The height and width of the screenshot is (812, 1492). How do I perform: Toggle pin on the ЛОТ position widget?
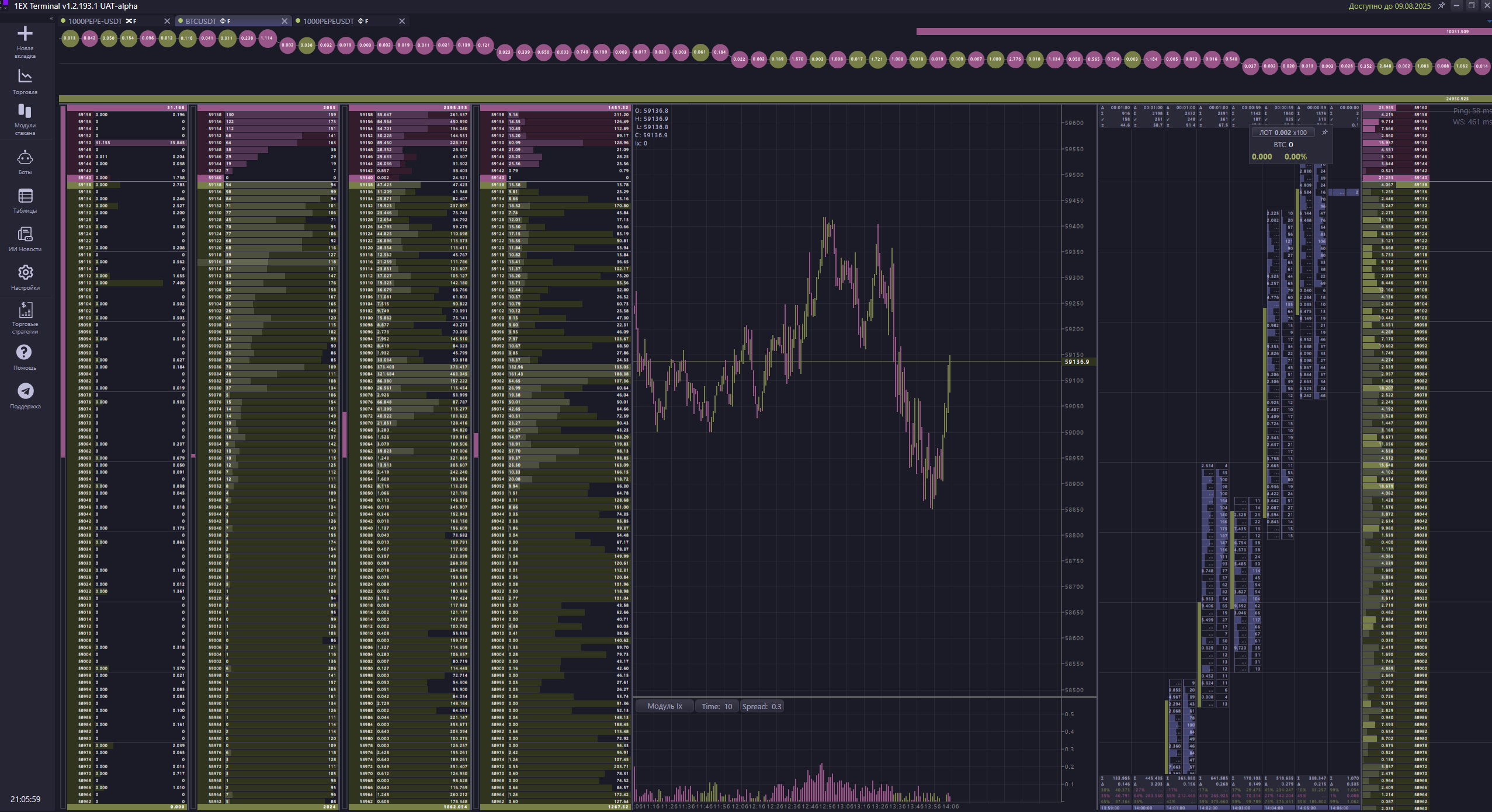point(1324,133)
